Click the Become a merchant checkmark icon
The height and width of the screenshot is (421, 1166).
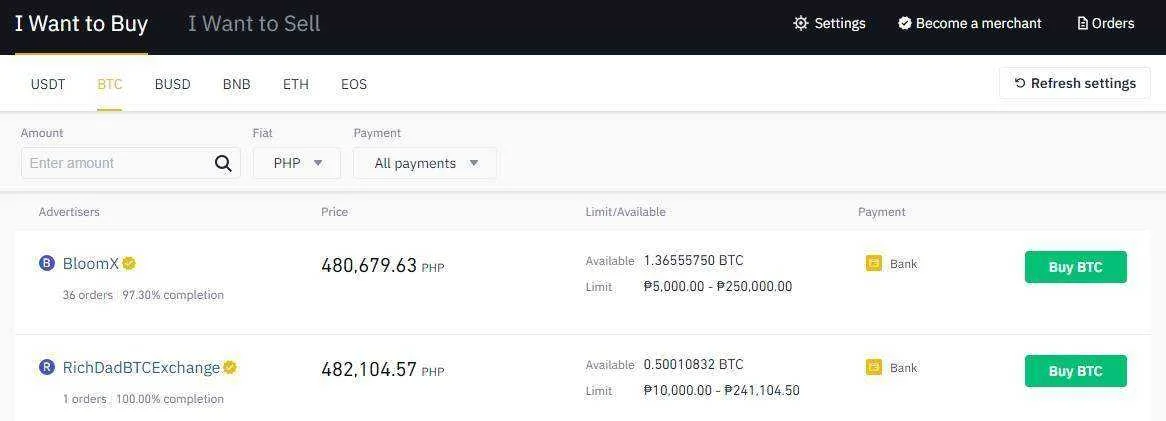tap(905, 23)
